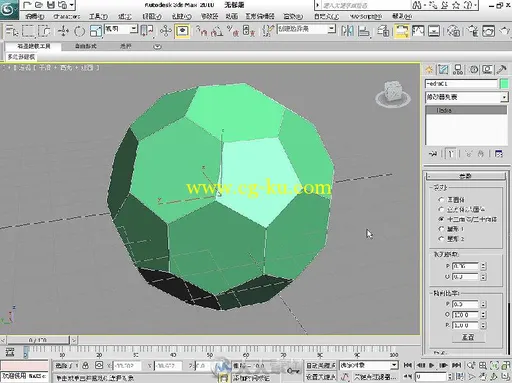Viewport: 512px width, 383px height.
Task: Activate the Select and Rotate tool
Action: (x=79, y=31)
